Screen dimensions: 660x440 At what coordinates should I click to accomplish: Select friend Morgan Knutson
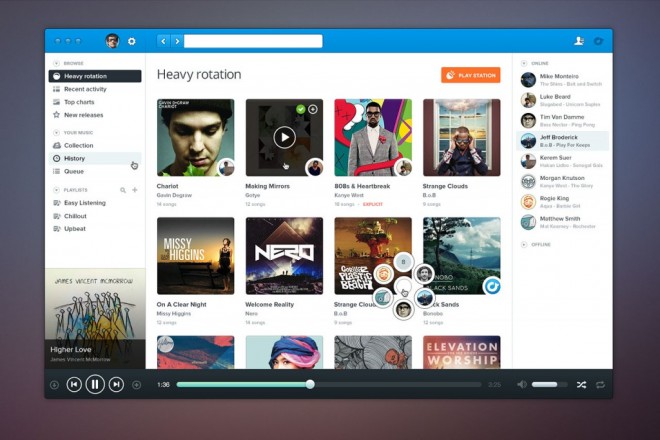coord(562,181)
